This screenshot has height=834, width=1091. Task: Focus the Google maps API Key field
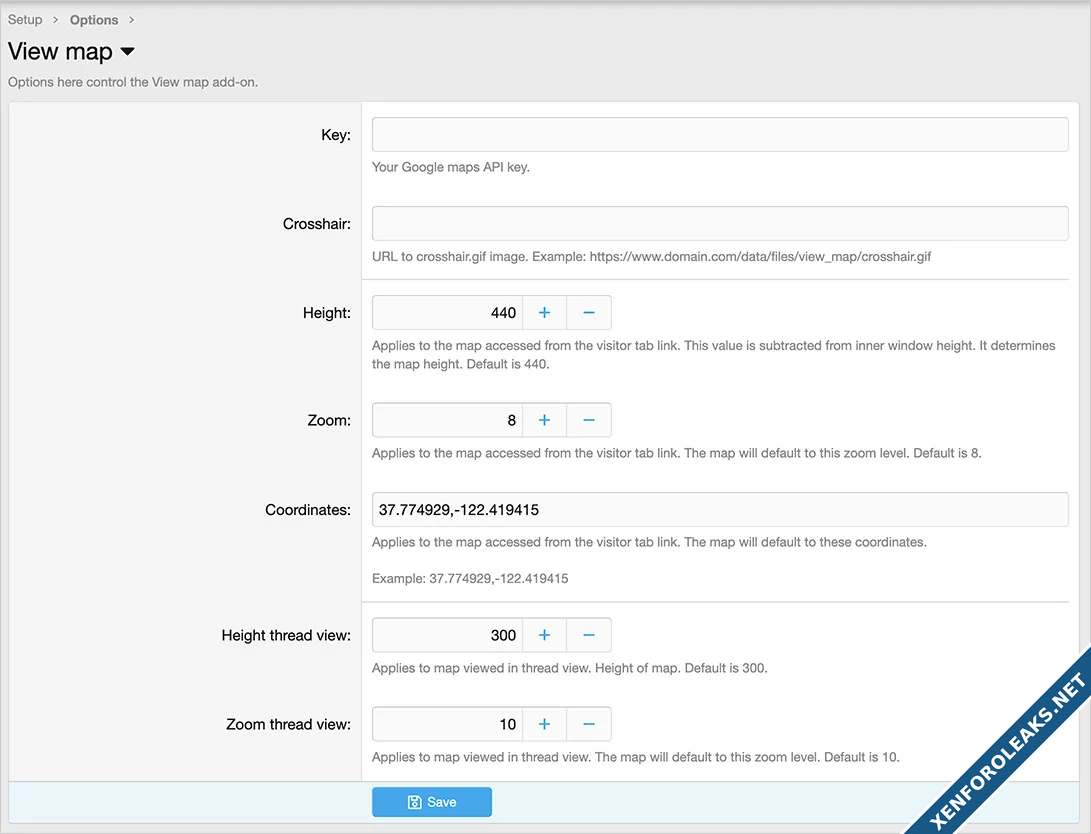pyautogui.click(x=720, y=135)
